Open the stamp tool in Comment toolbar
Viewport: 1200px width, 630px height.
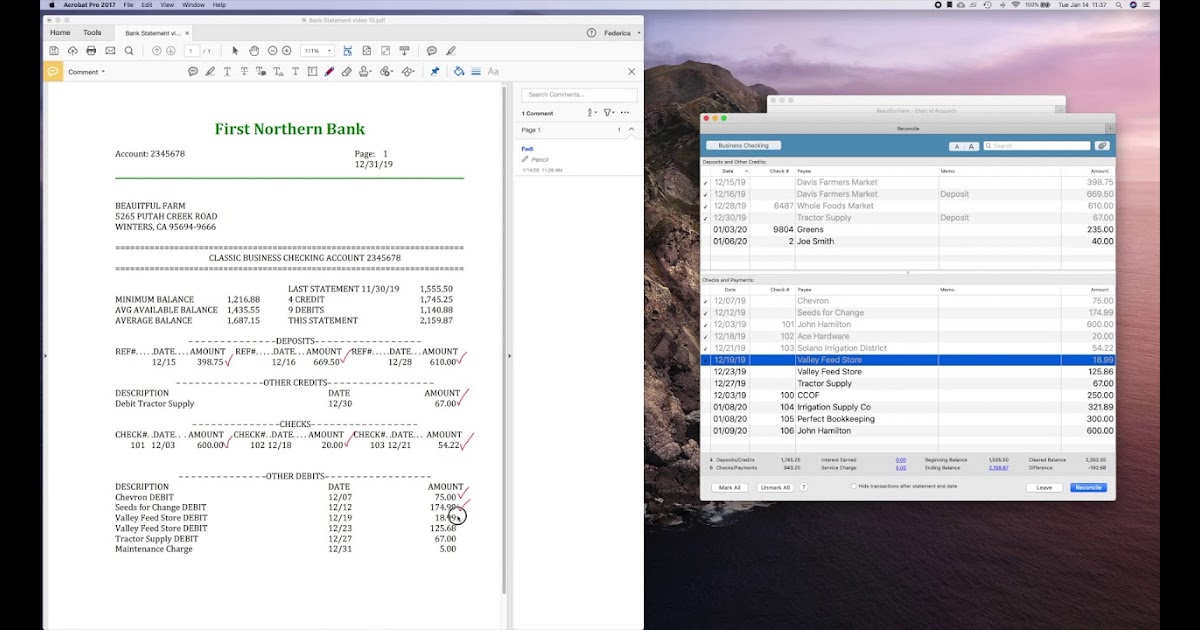pyautogui.click(x=365, y=72)
